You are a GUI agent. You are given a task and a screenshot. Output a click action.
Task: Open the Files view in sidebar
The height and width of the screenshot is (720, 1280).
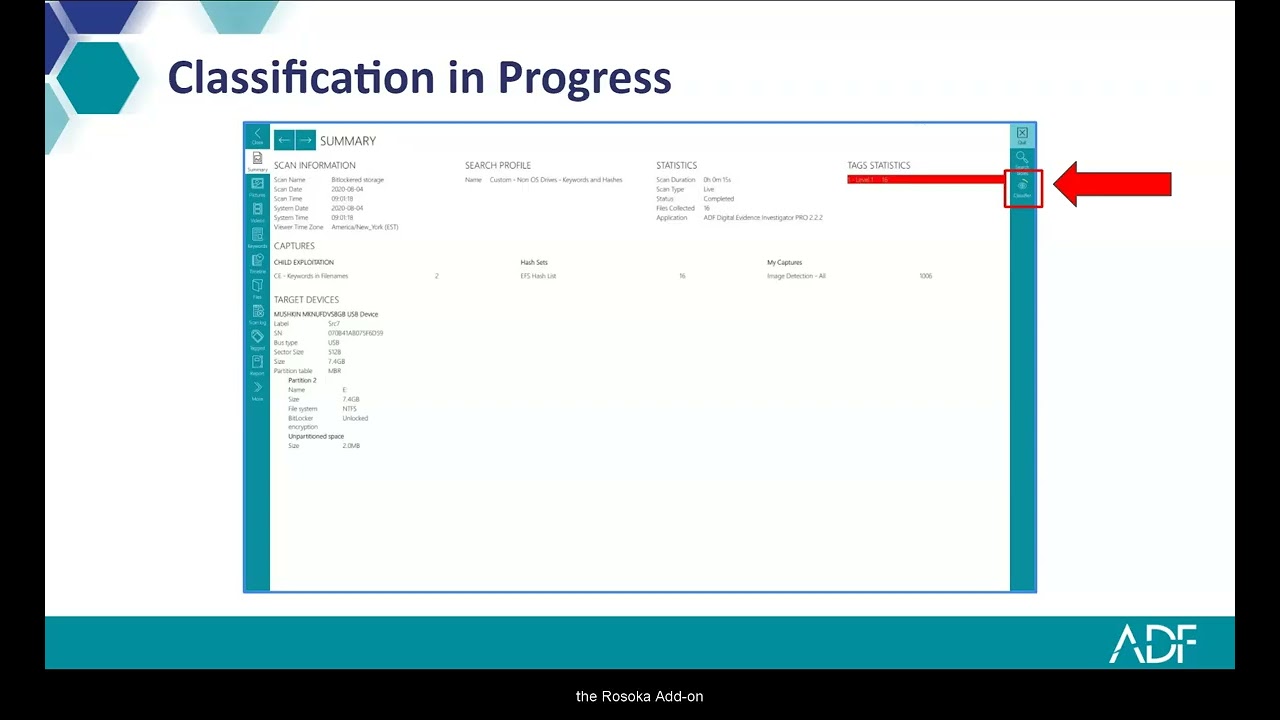(x=257, y=289)
